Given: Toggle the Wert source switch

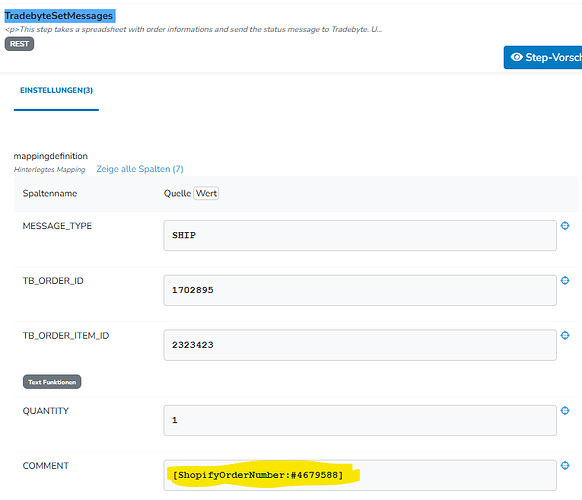Looking at the screenshot, I should [x=206, y=193].
